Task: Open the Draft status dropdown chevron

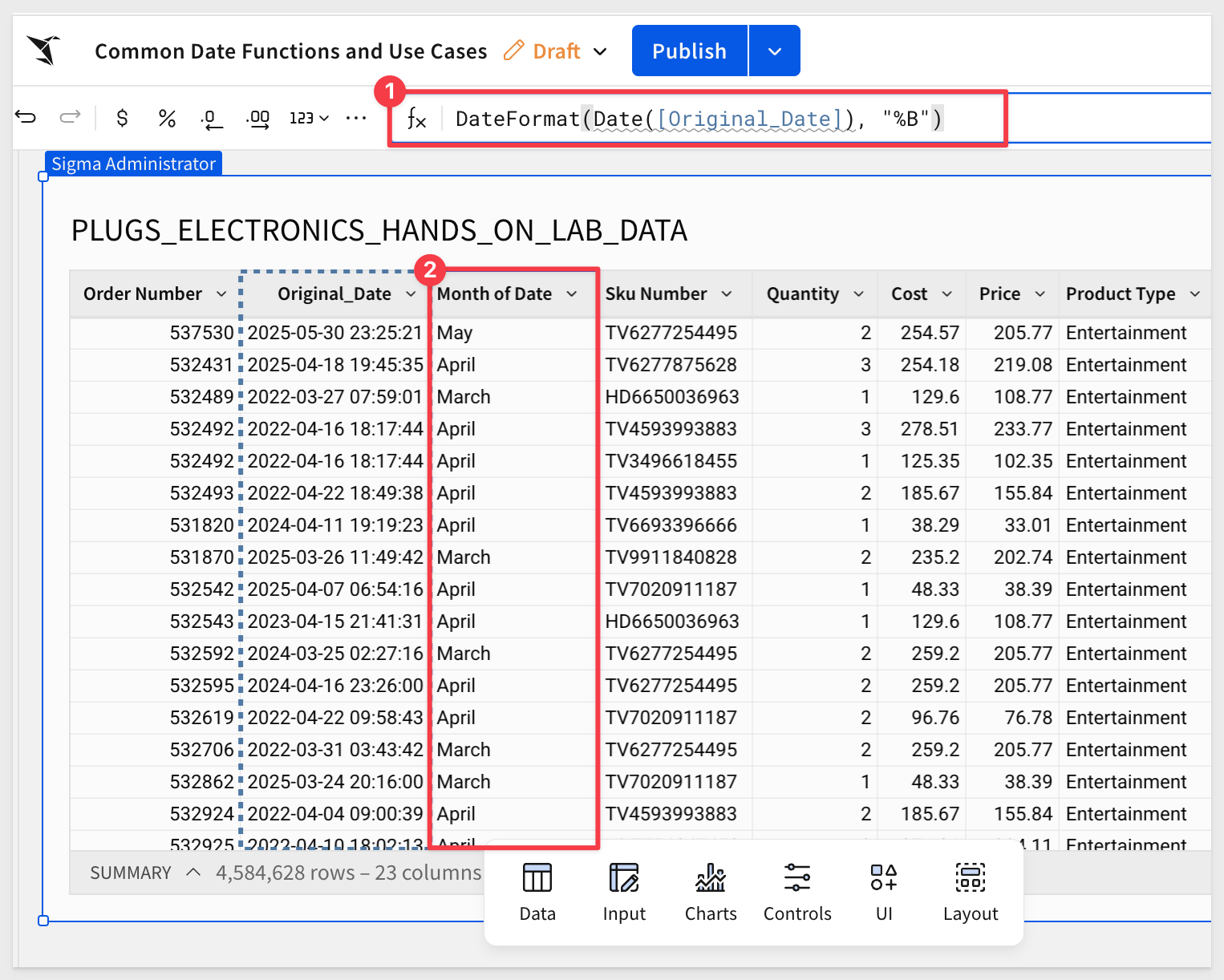Action: [x=600, y=51]
